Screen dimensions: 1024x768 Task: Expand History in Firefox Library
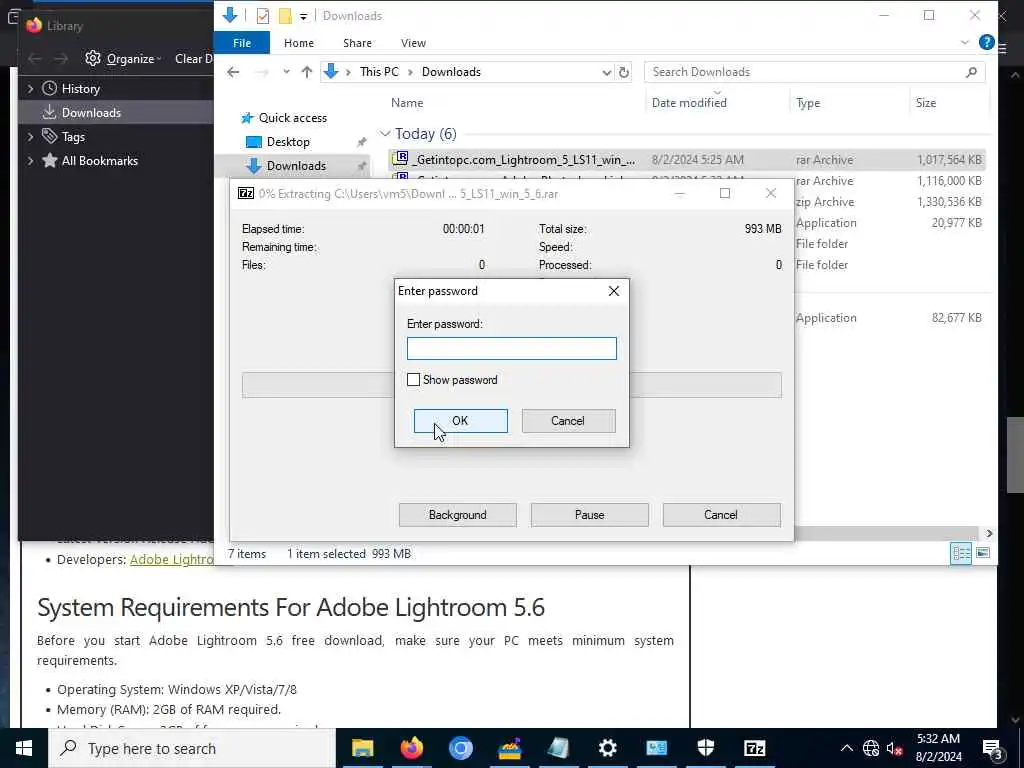click(x=30, y=89)
